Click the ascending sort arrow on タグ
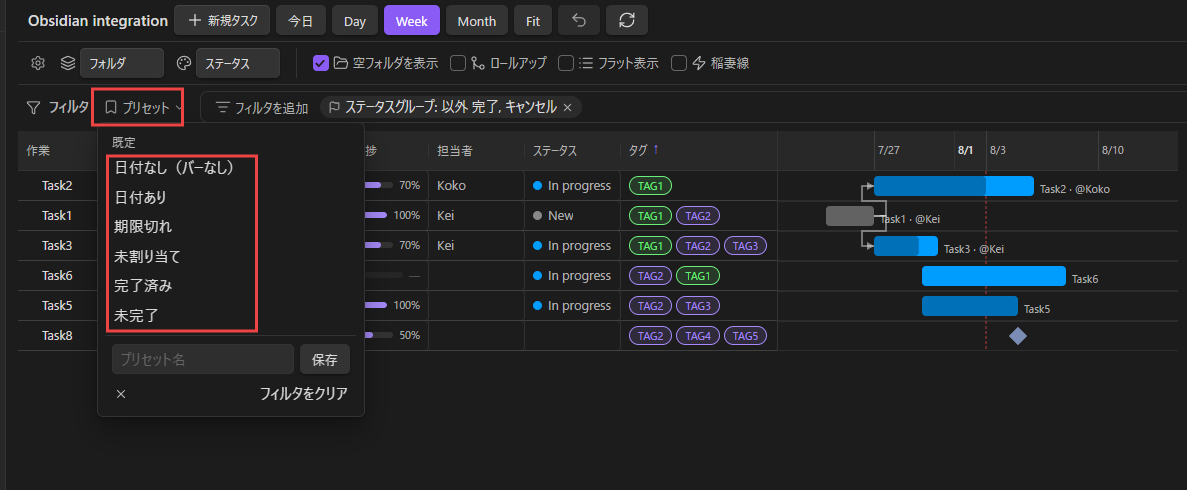The height and width of the screenshot is (490, 1187). click(656, 150)
